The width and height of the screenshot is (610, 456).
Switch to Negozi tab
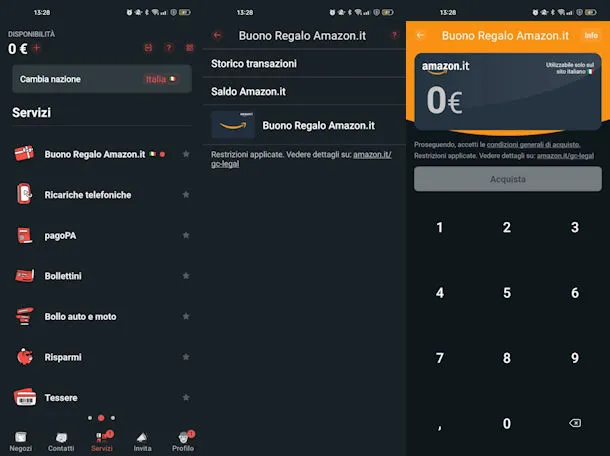point(21,442)
